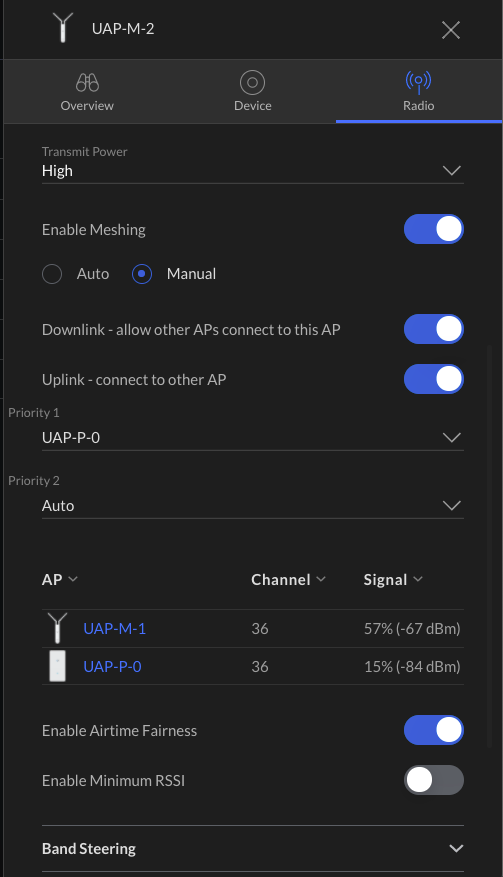Expand the Band Steering section
Viewport: 503px width, 877px height.
[252, 848]
